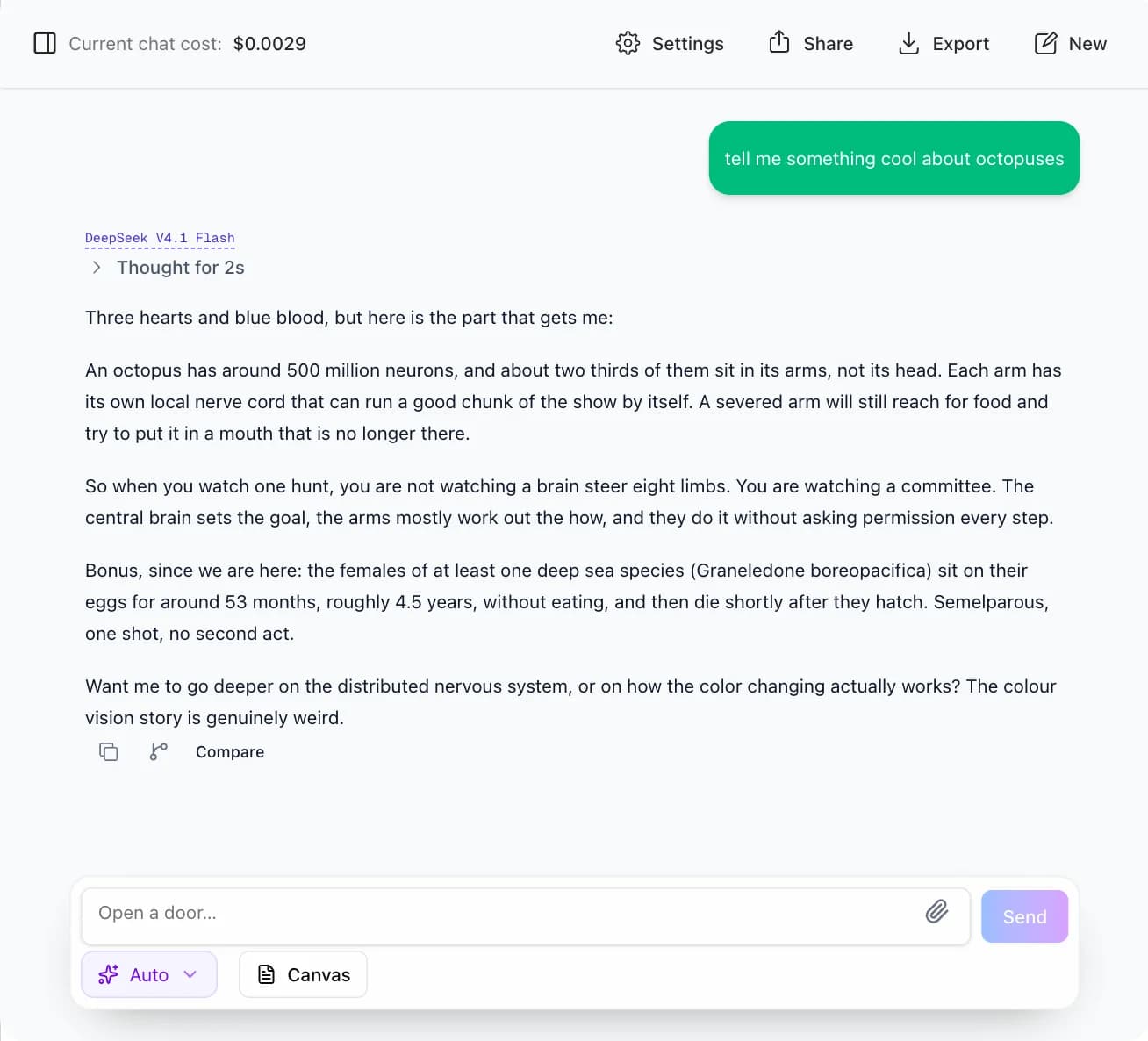Click the Export download icon

(x=908, y=43)
